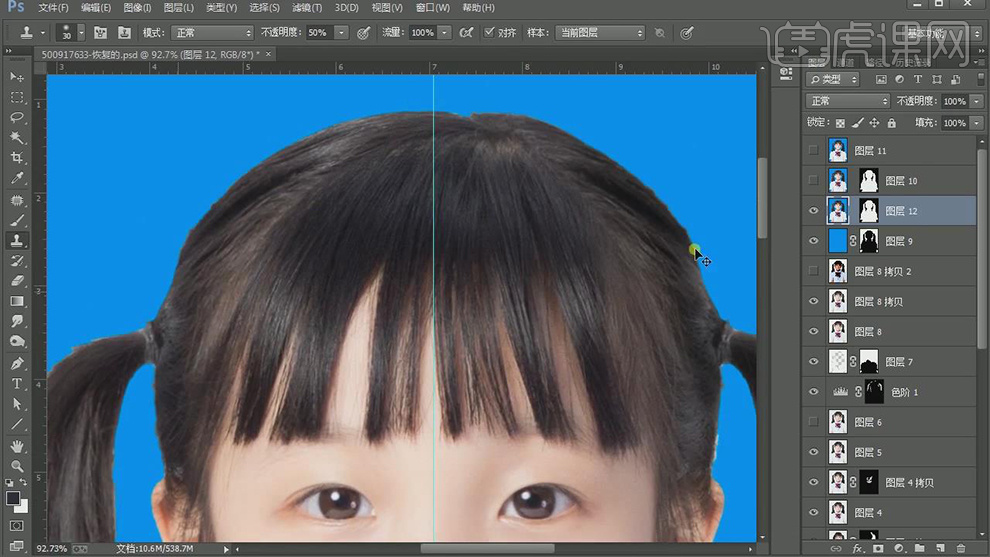Lock transparent pixels icon

[840, 123]
